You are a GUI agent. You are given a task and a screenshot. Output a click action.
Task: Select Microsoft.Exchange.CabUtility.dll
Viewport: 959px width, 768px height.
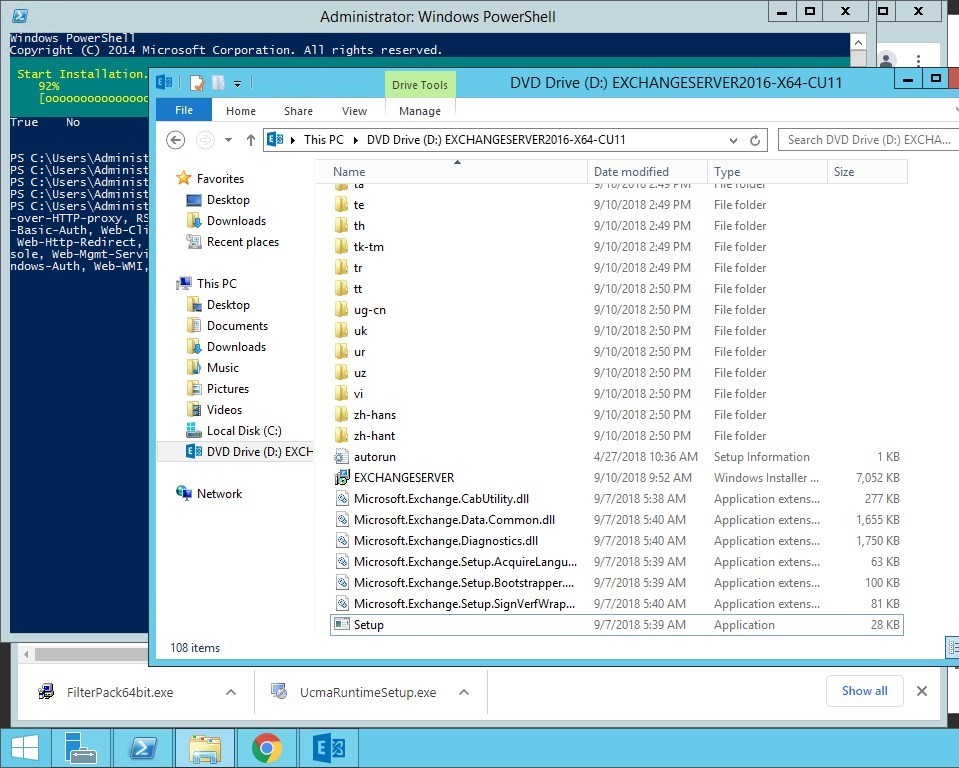[x=616, y=498]
